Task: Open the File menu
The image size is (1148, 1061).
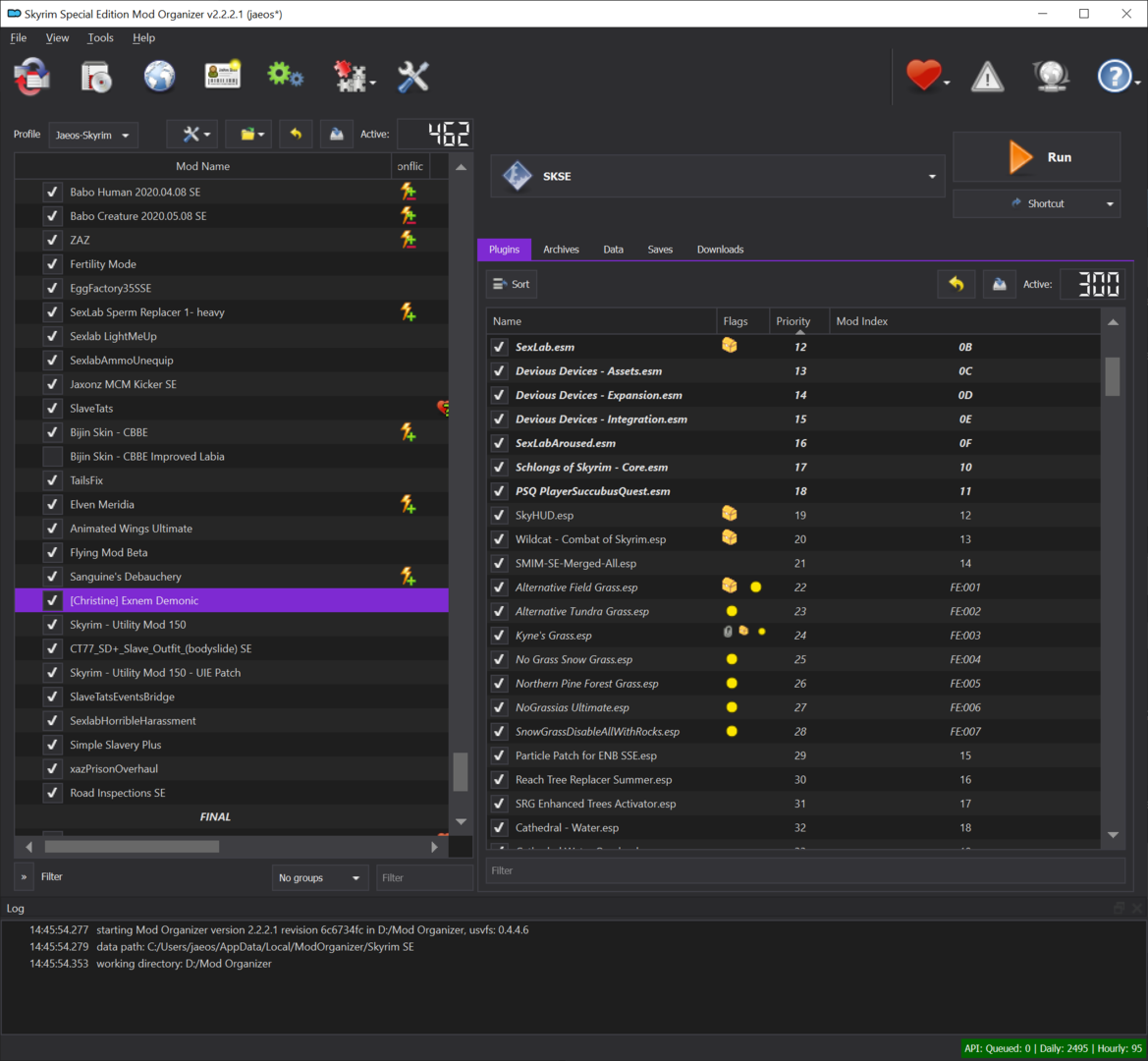Action: 19,38
